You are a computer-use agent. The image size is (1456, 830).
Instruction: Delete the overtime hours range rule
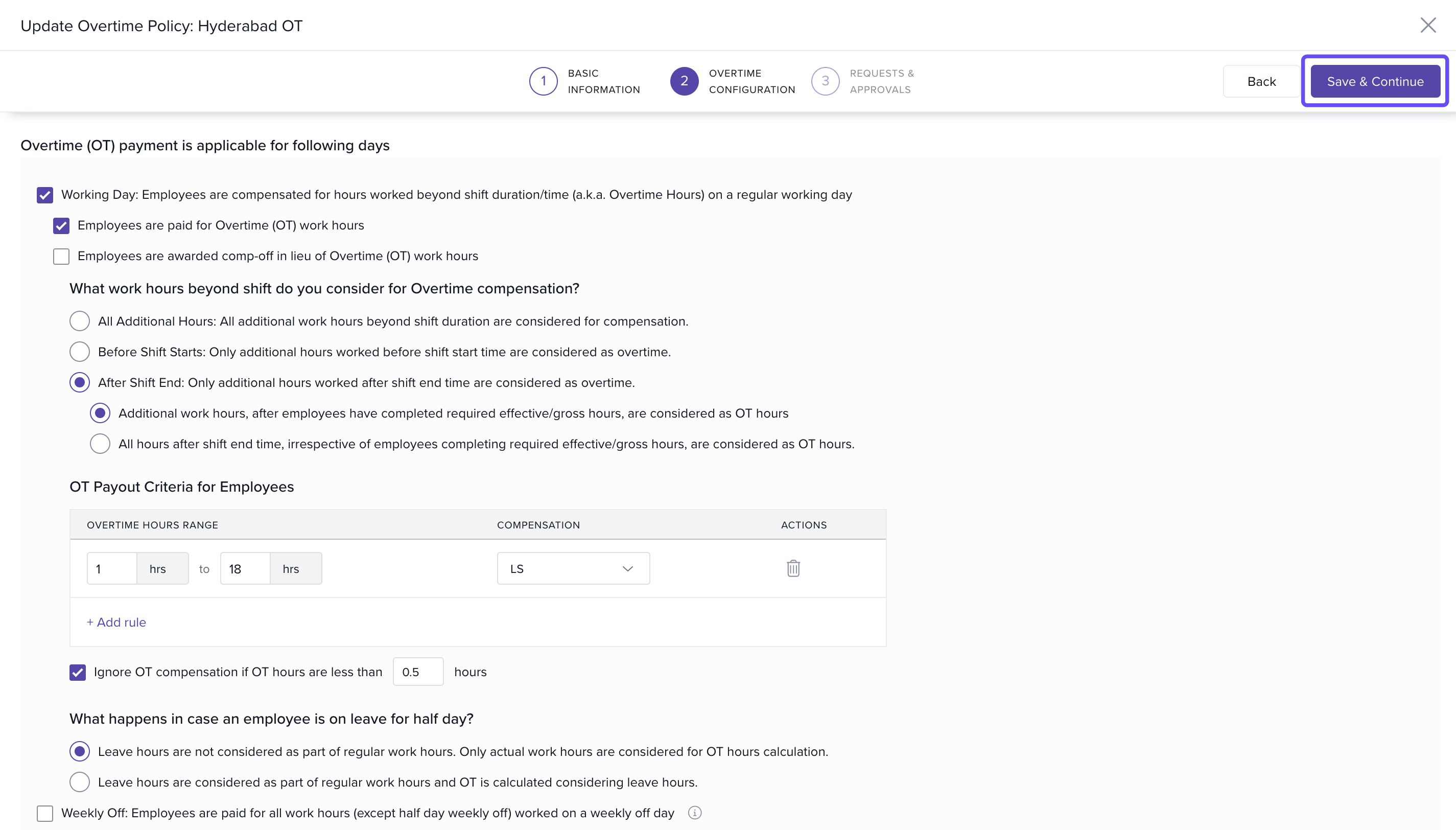(793, 568)
